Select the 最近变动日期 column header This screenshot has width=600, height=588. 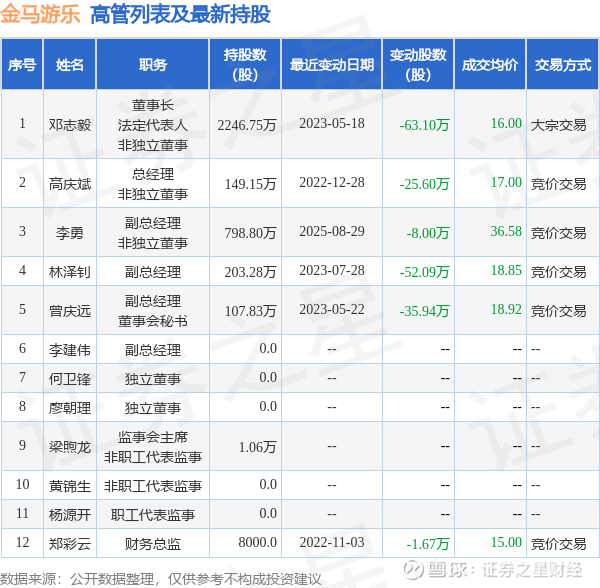[x=332, y=65]
